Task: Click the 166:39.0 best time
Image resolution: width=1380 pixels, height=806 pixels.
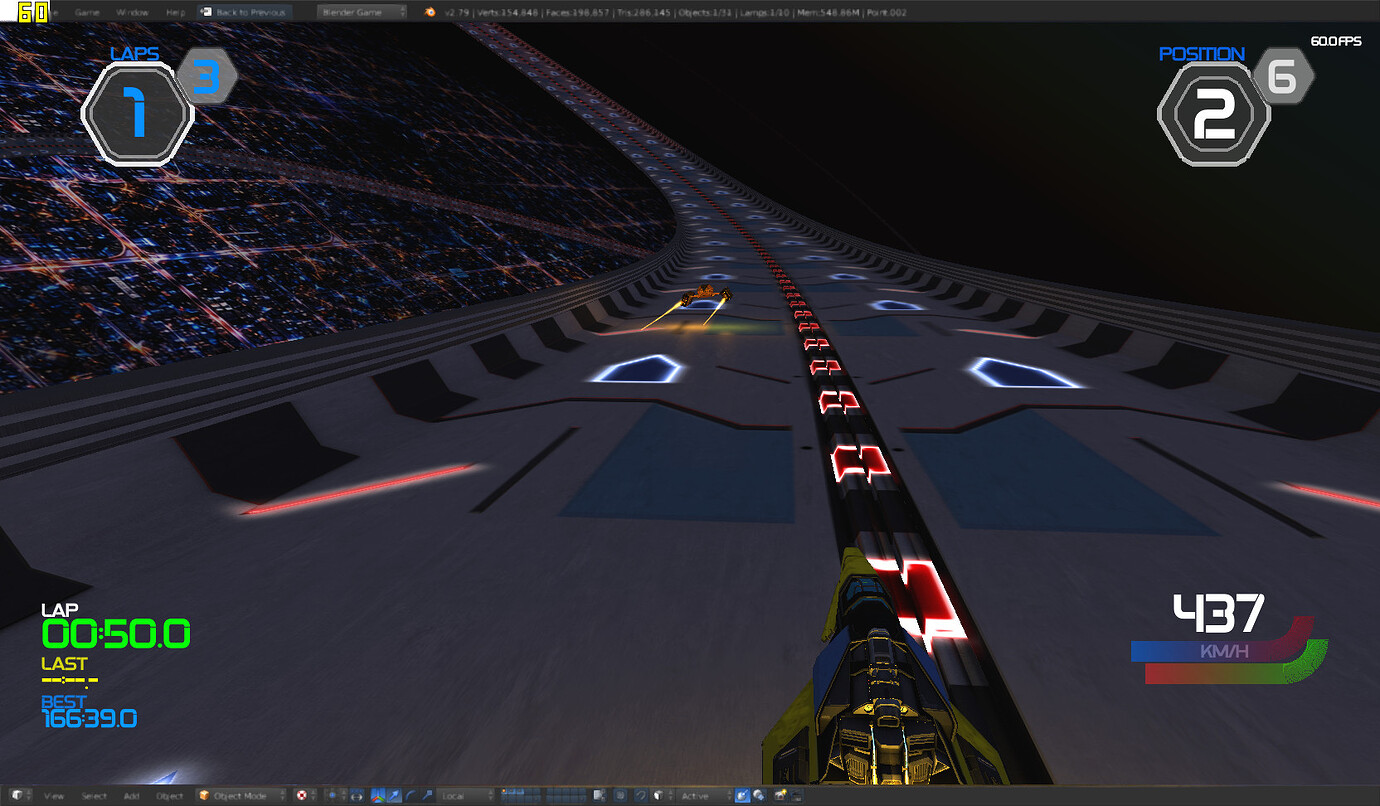Action: [x=89, y=718]
